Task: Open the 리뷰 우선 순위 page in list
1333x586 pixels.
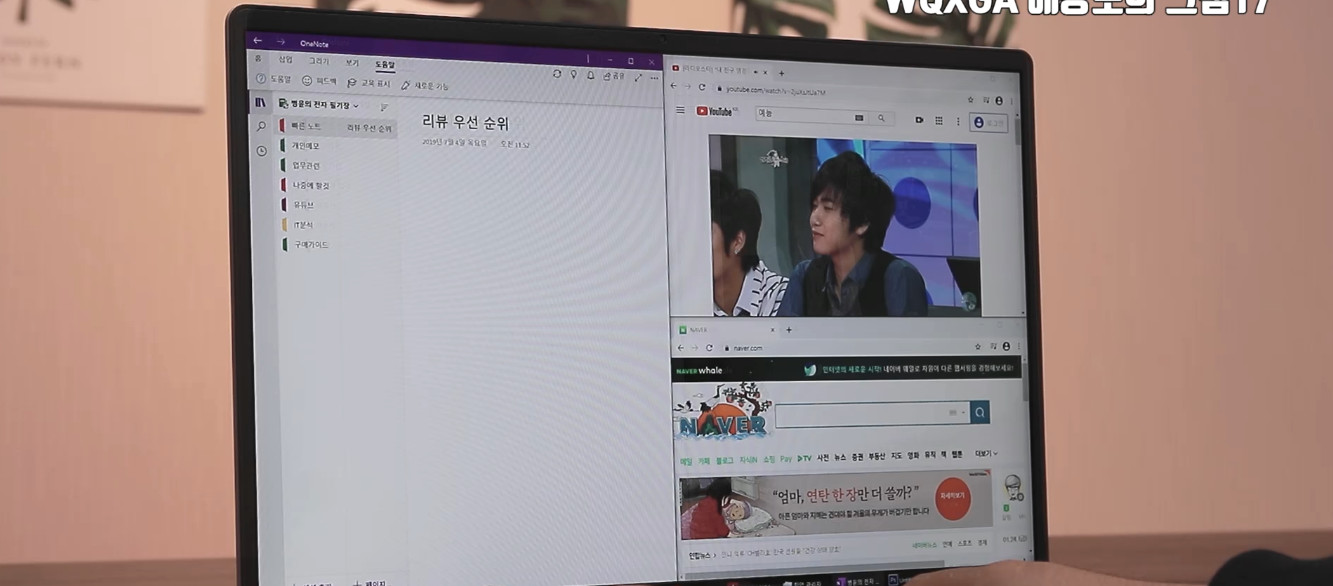Action: (369, 128)
